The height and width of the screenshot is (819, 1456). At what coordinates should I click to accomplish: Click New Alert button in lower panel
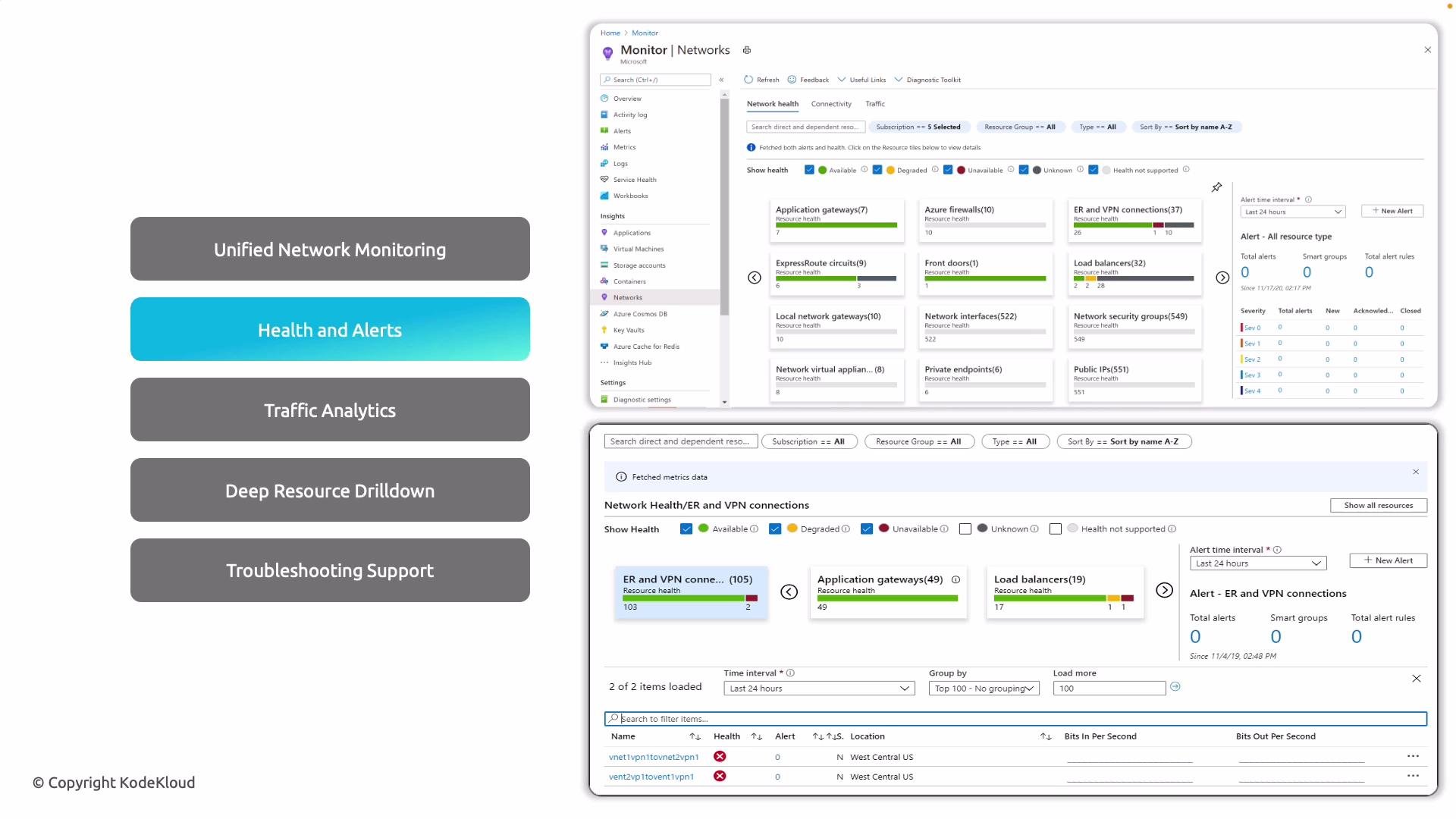[x=1388, y=560]
